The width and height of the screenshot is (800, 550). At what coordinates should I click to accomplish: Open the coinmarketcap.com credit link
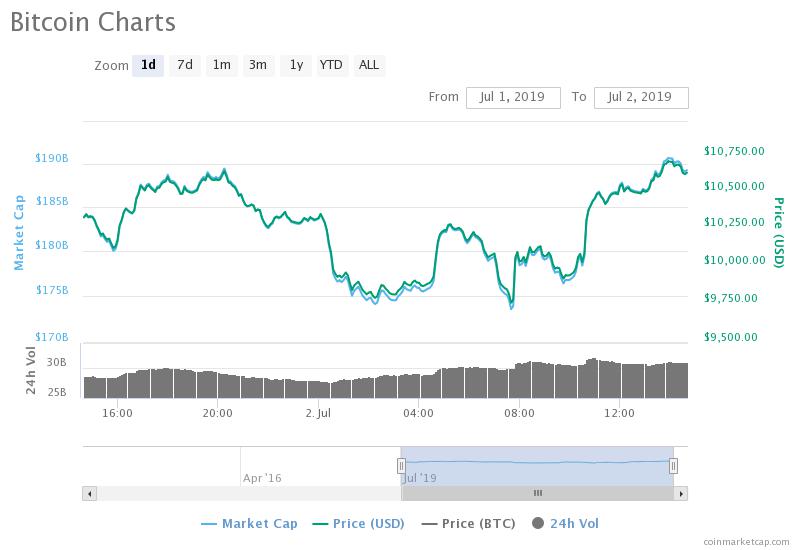point(746,542)
